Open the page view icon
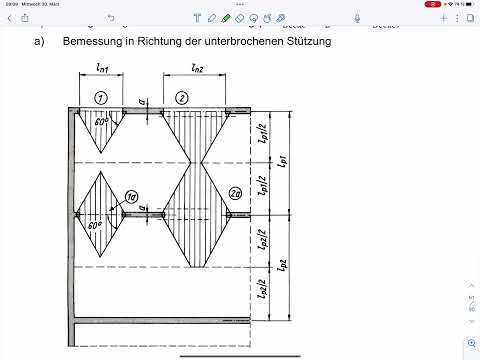The height and width of the screenshot is (360, 480). 470,18
